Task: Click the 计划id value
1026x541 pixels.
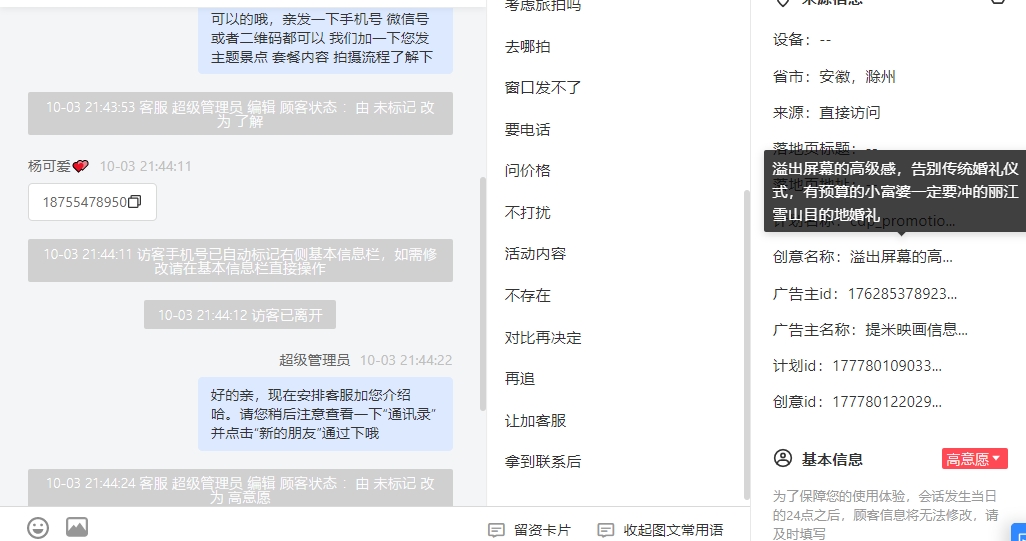Action: click(887, 366)
